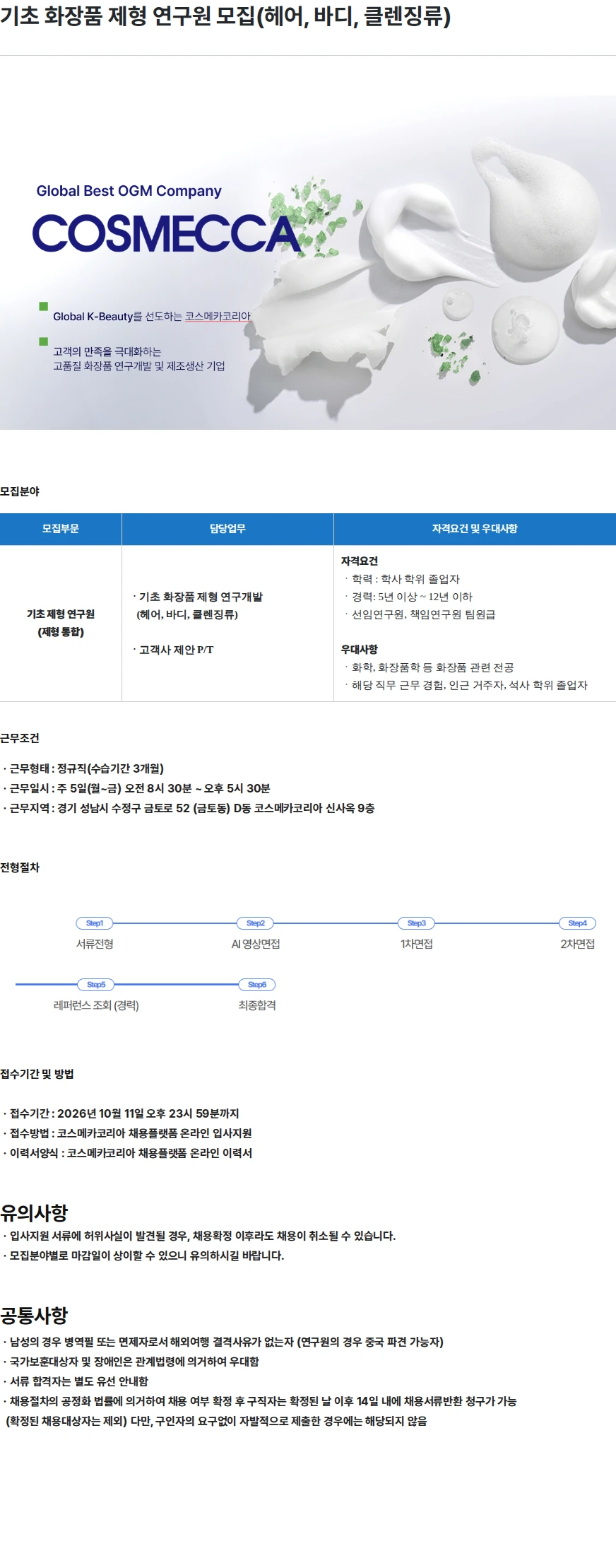Click the 'Global K-Beauty를 선도하는 코스메카코리아' line
This screenshot has height=1568, width=616.
pyautogui.click(x=152, y=316)
